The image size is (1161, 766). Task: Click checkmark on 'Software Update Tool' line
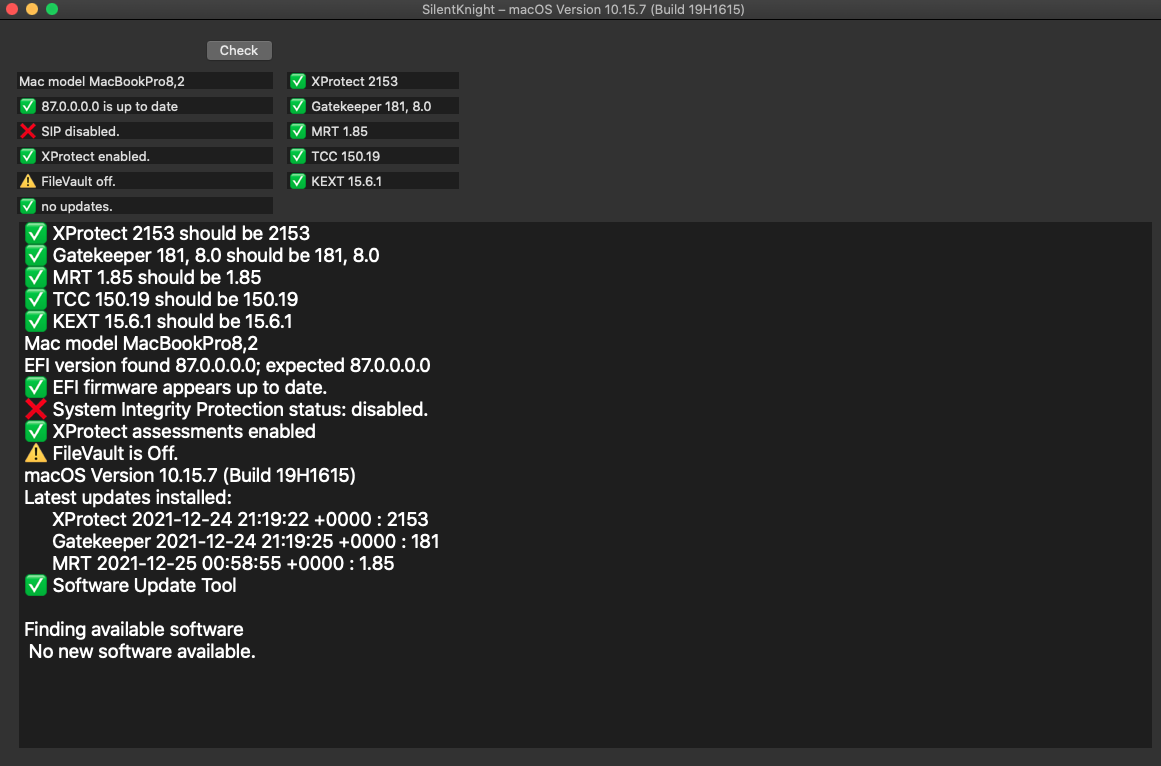tap(36, 585)
